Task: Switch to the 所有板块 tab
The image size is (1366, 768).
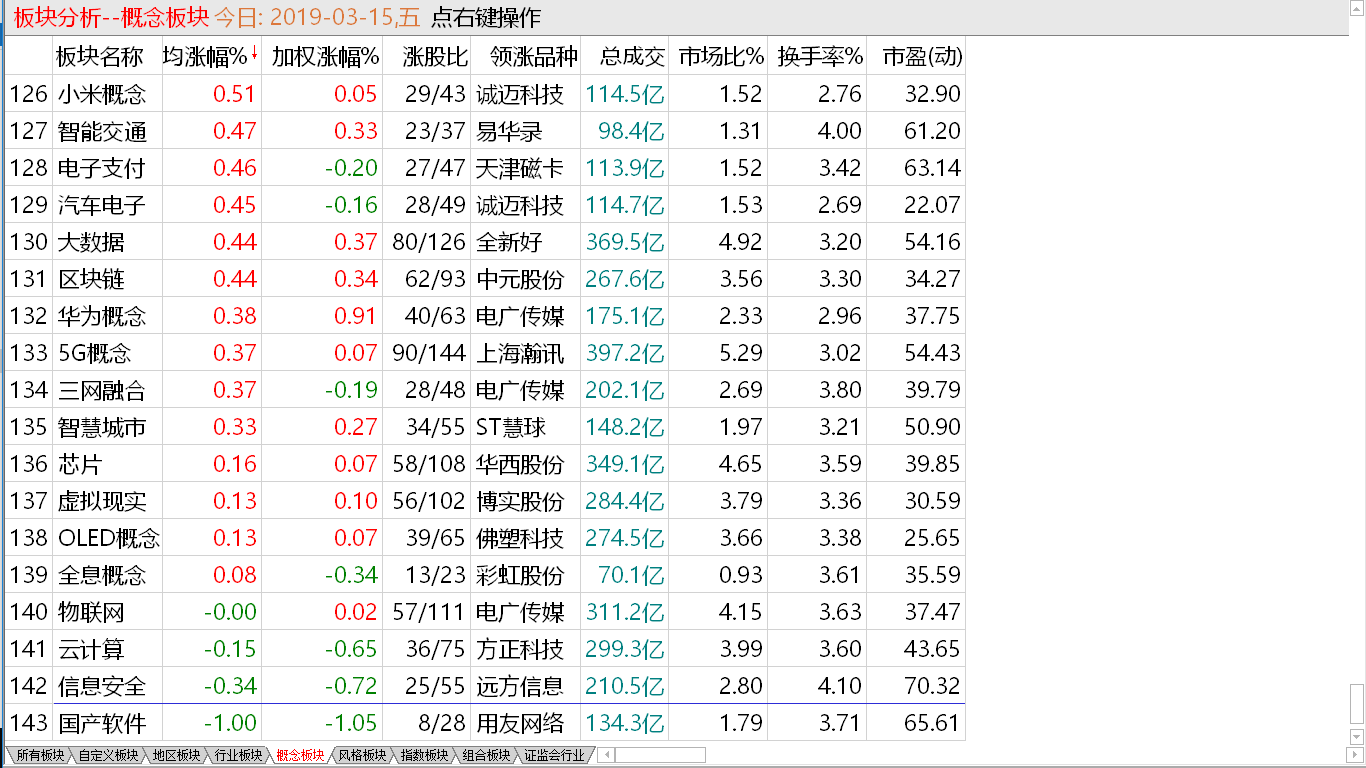Action: [x=40, y=755]
